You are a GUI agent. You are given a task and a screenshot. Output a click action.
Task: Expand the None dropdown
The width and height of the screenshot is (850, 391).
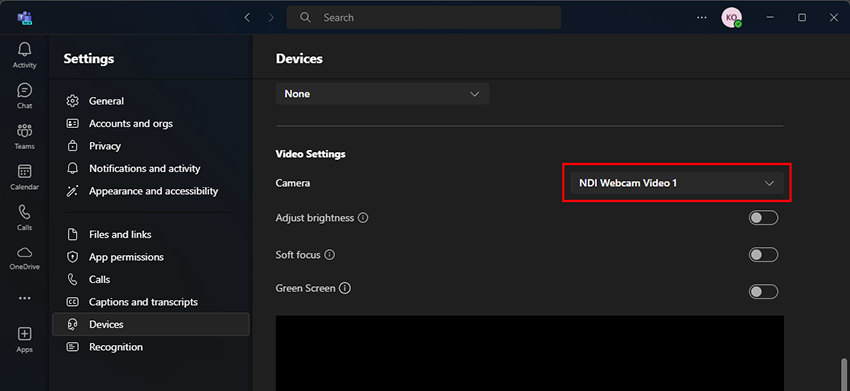coord(382,94)
